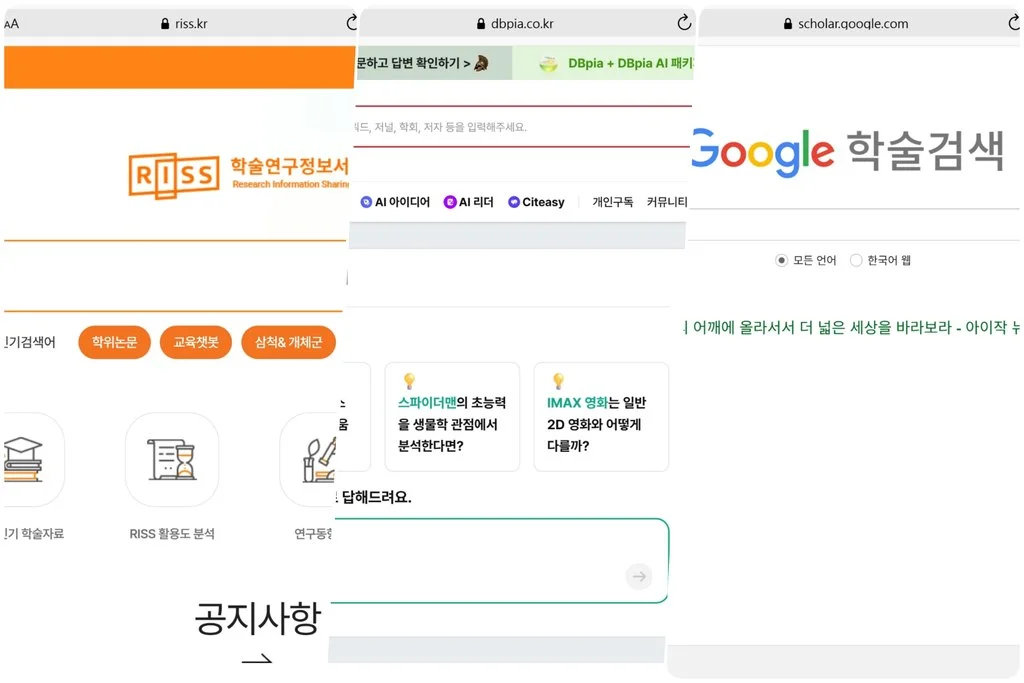Click DBpia search input field
This screenshot has width=1024, height=683.
click(521, 127)
